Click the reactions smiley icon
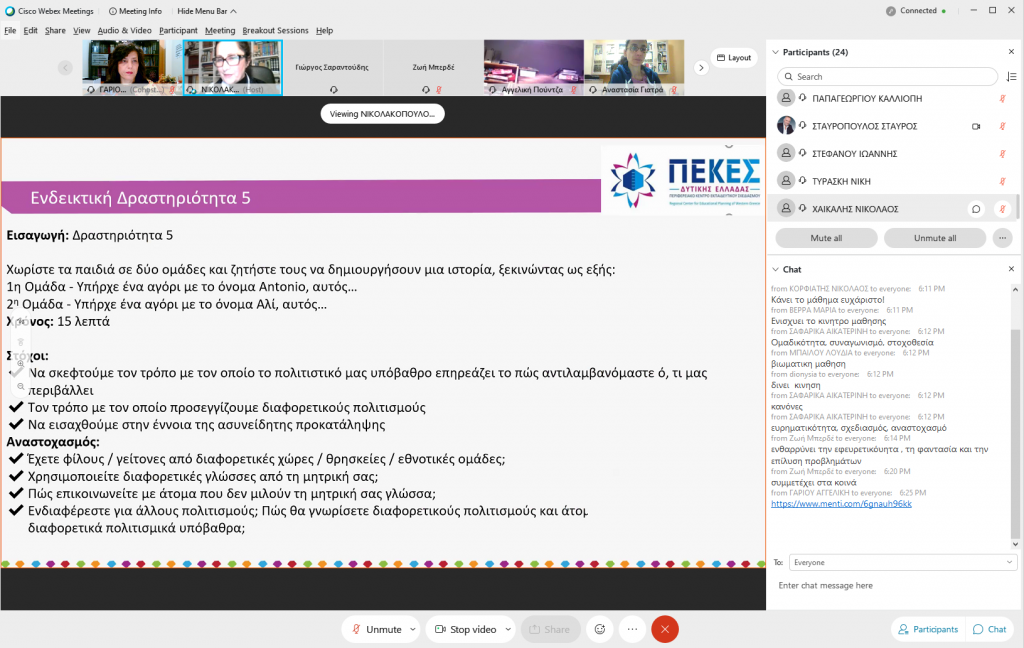Screen dimensions: 1024x648 (x=600, y=629)
